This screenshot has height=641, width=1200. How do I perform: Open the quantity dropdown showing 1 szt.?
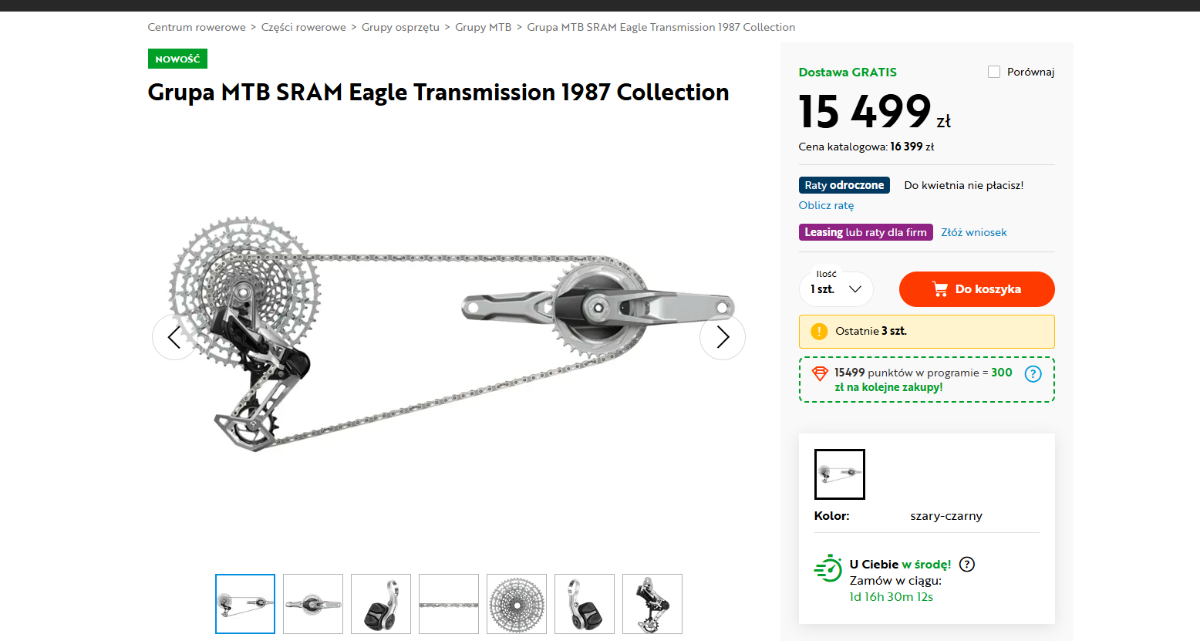coord(836,289)
